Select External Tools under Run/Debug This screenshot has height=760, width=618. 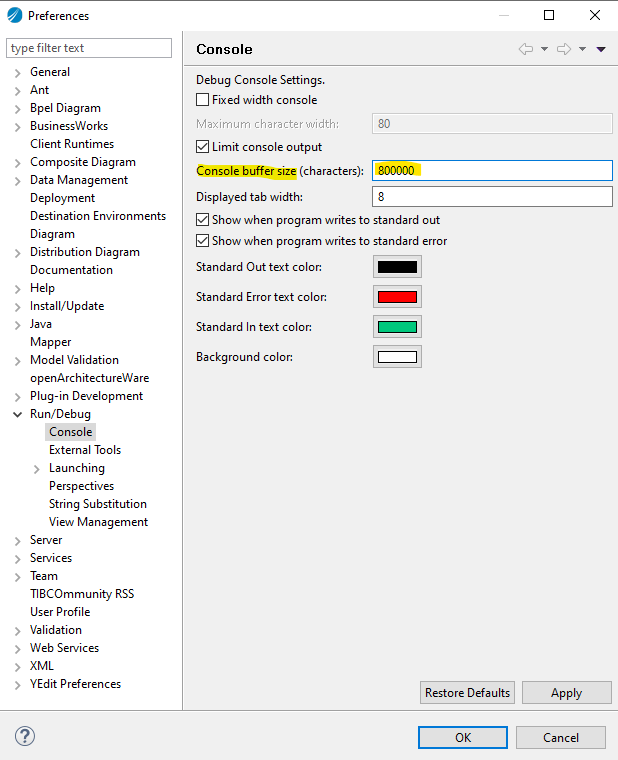click(x=85, y=450)
